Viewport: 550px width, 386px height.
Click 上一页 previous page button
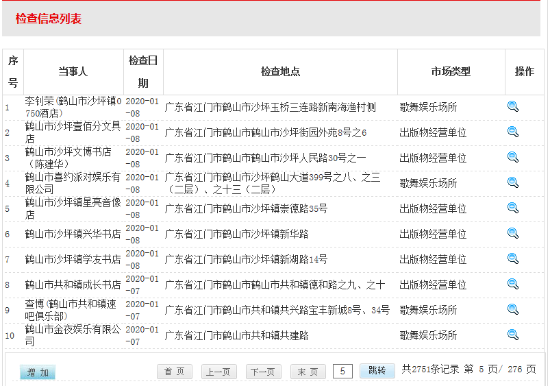pos(219,372)
